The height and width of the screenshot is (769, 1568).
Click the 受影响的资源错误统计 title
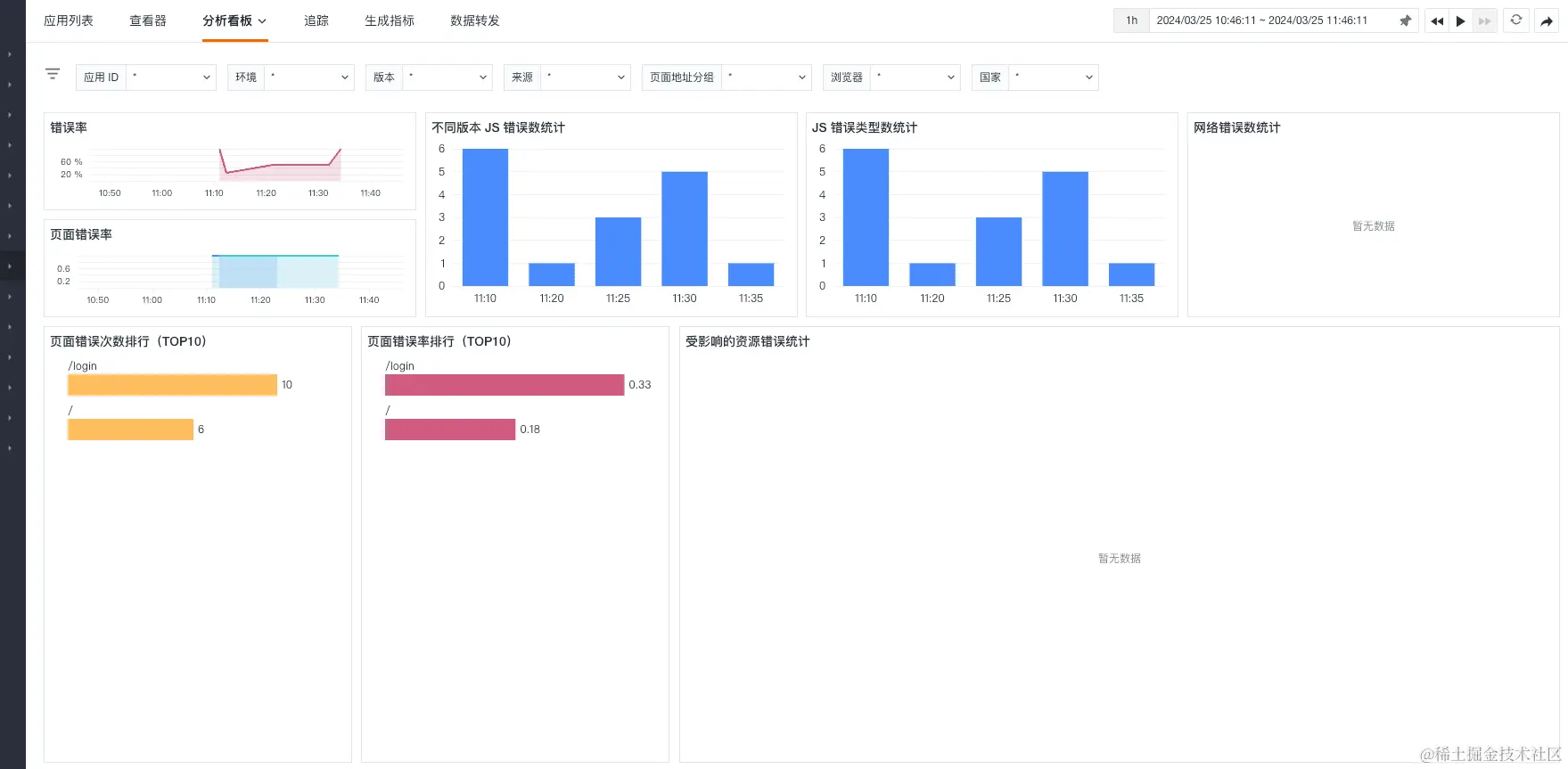[748, 341]
